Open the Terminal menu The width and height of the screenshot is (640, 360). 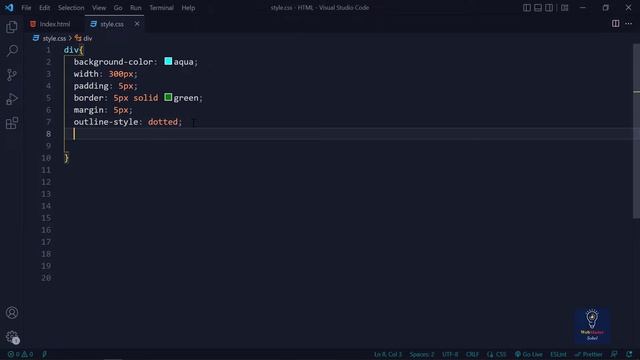(x=161, y=8)
